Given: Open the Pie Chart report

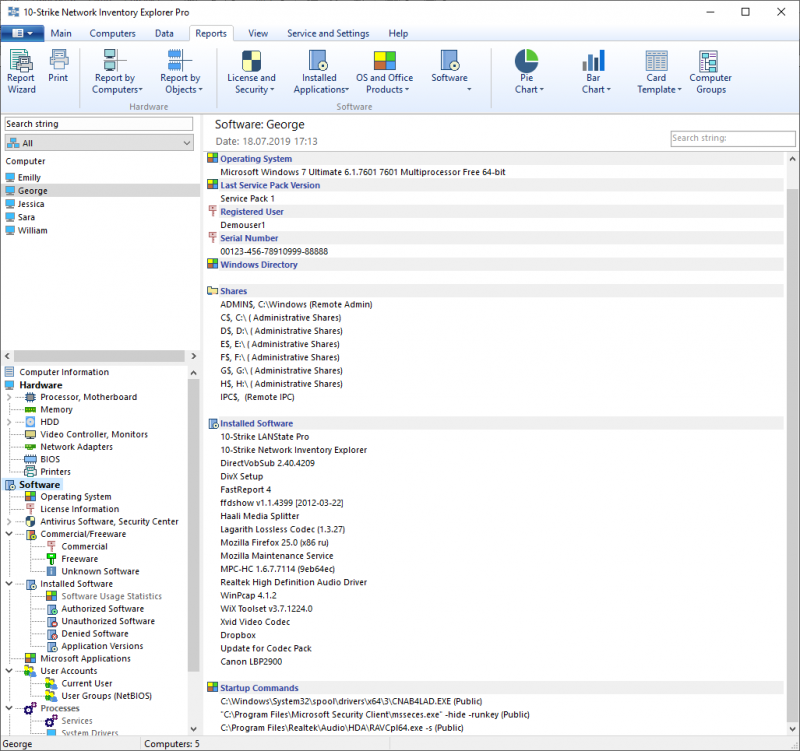Looking at the screenshot, I should [528, 72].
